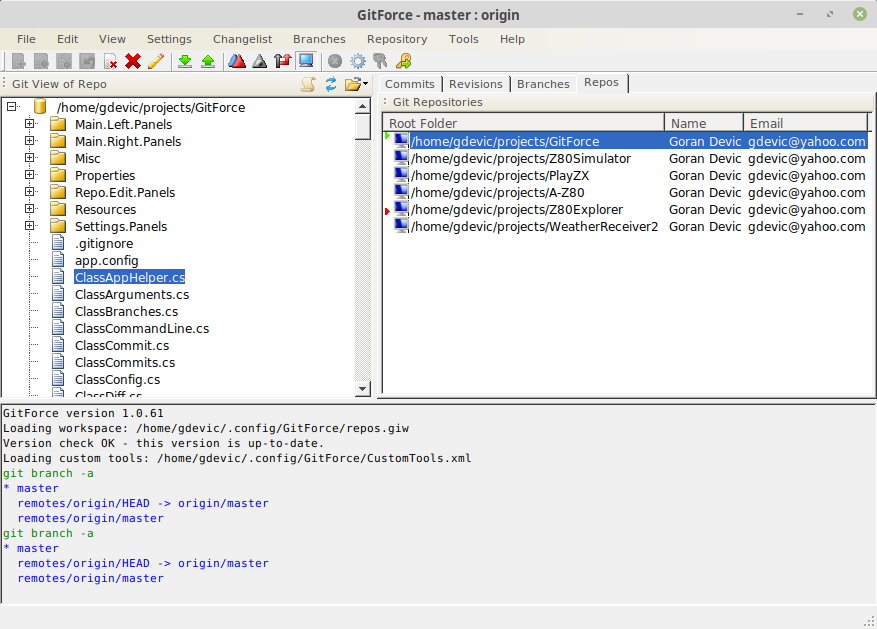
Task: Open the Settings menu
Action: (x=169, y=39)
